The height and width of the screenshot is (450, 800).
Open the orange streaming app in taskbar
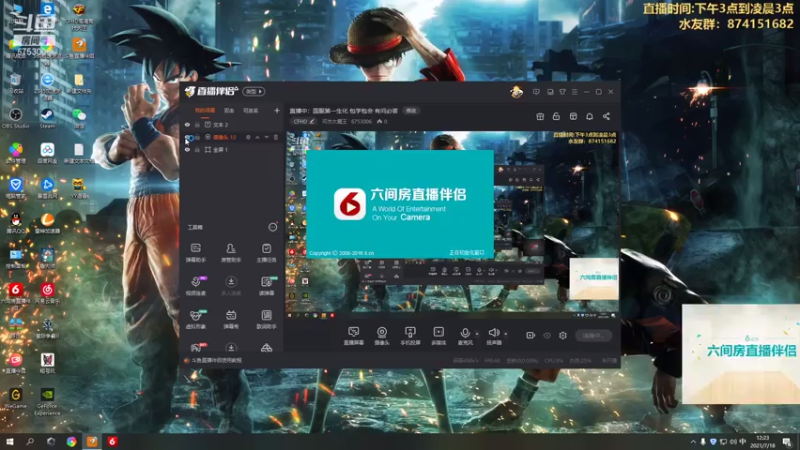pos(92,441)
